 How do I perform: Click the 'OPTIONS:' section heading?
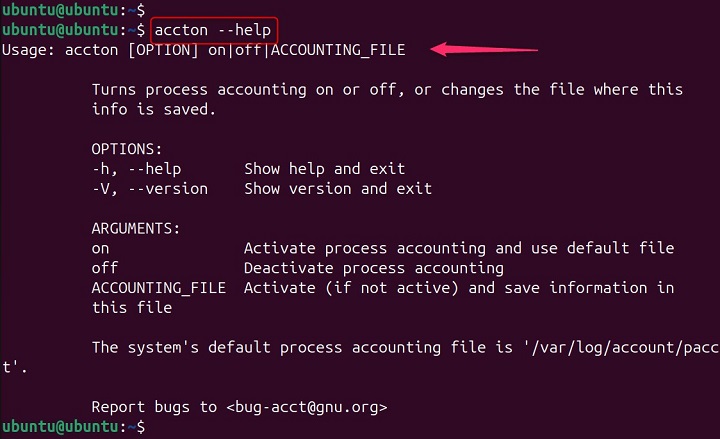pyautogui.click(x=127, y=149)
